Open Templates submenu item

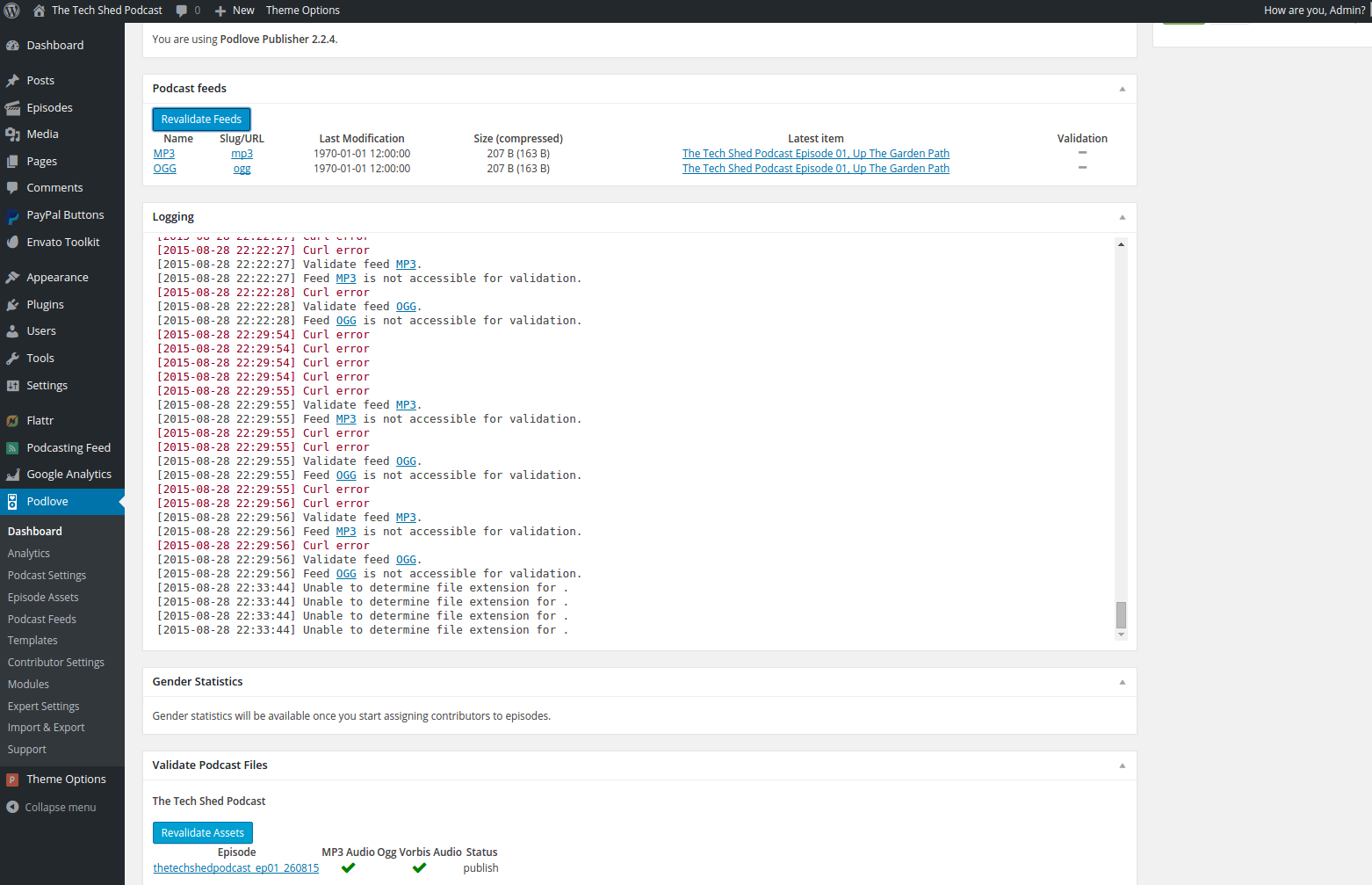click(32, 641)
